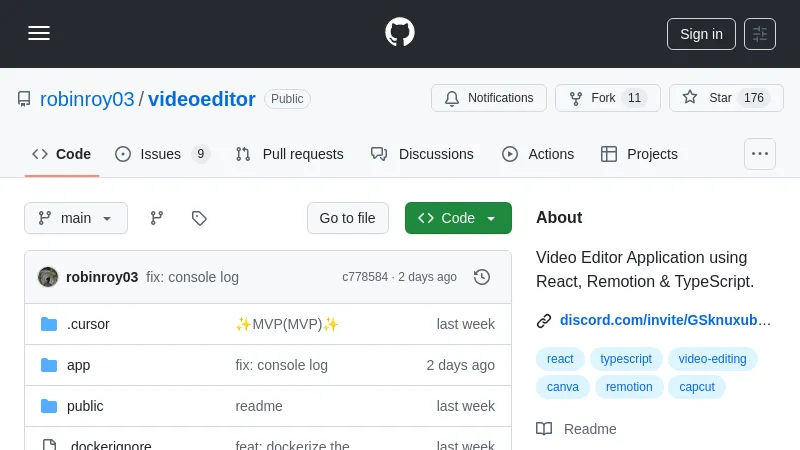Click robinroy03 avatar in commit row
This screenshot has height=450, width=800.
(48, 277)
